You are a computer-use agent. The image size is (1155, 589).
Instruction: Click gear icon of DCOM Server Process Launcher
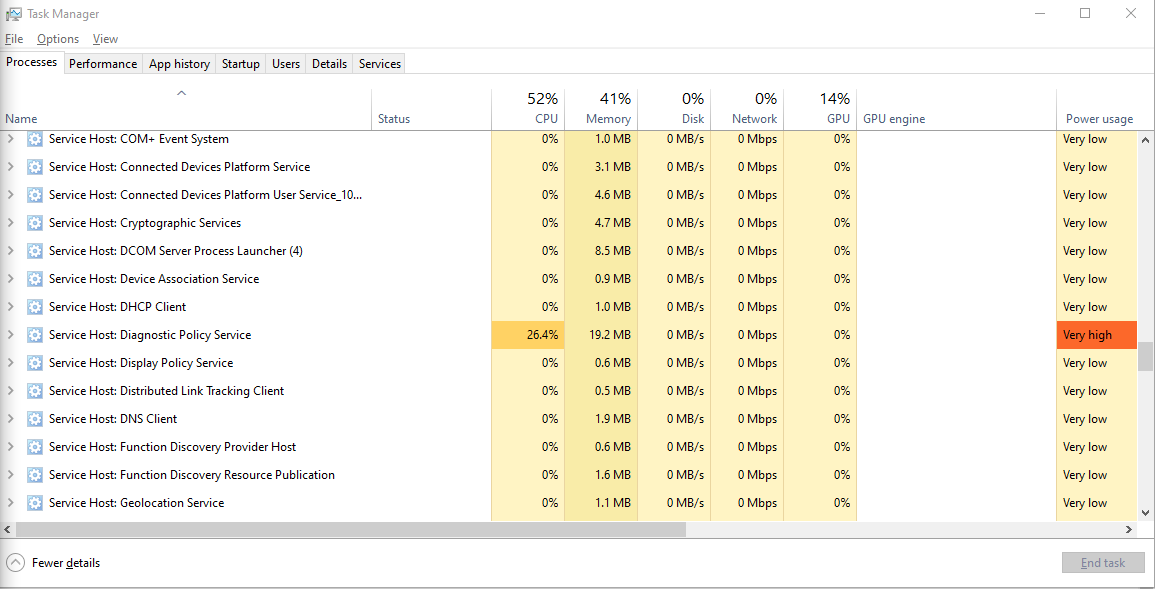[x=35, y=251]
